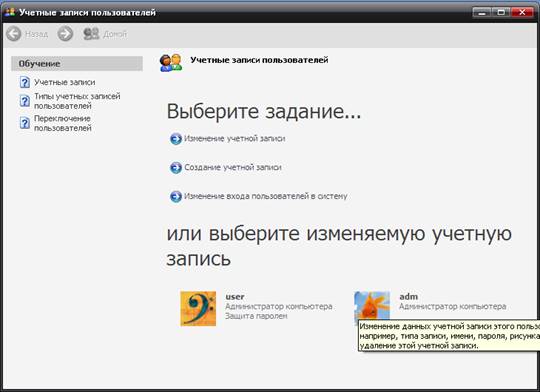Viewport: 540px width, 392px height.
Task: Select the adm account goldfish picture
Action: [x=372, y=306]
